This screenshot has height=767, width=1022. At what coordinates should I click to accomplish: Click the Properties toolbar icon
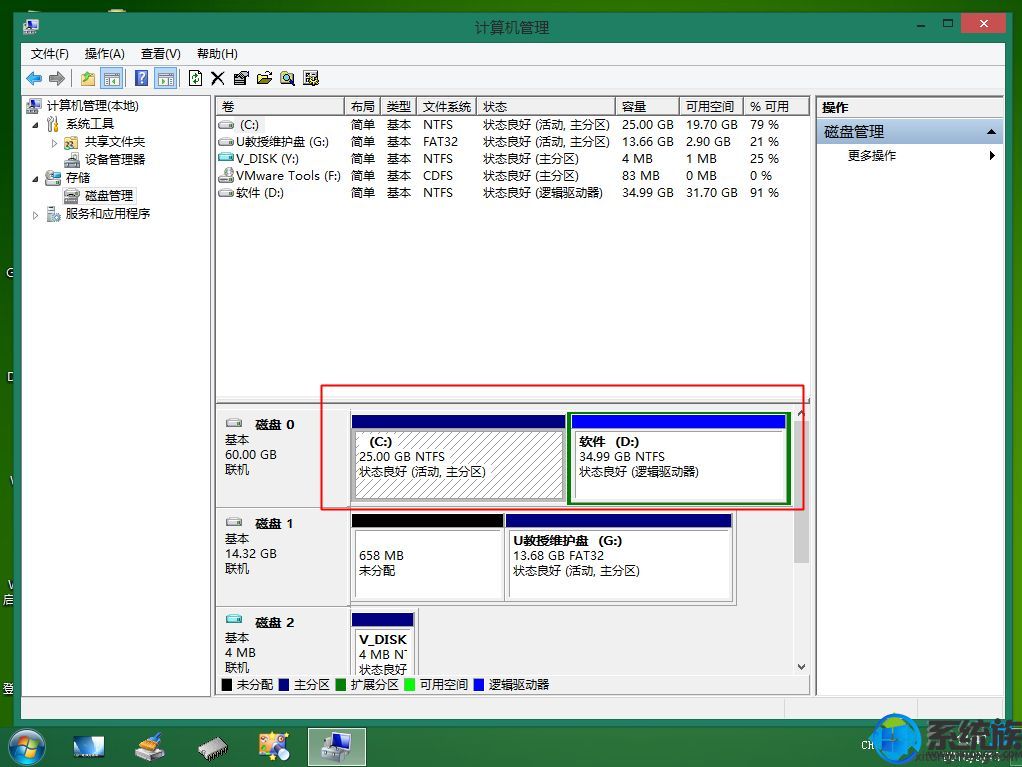coord(241,79)
